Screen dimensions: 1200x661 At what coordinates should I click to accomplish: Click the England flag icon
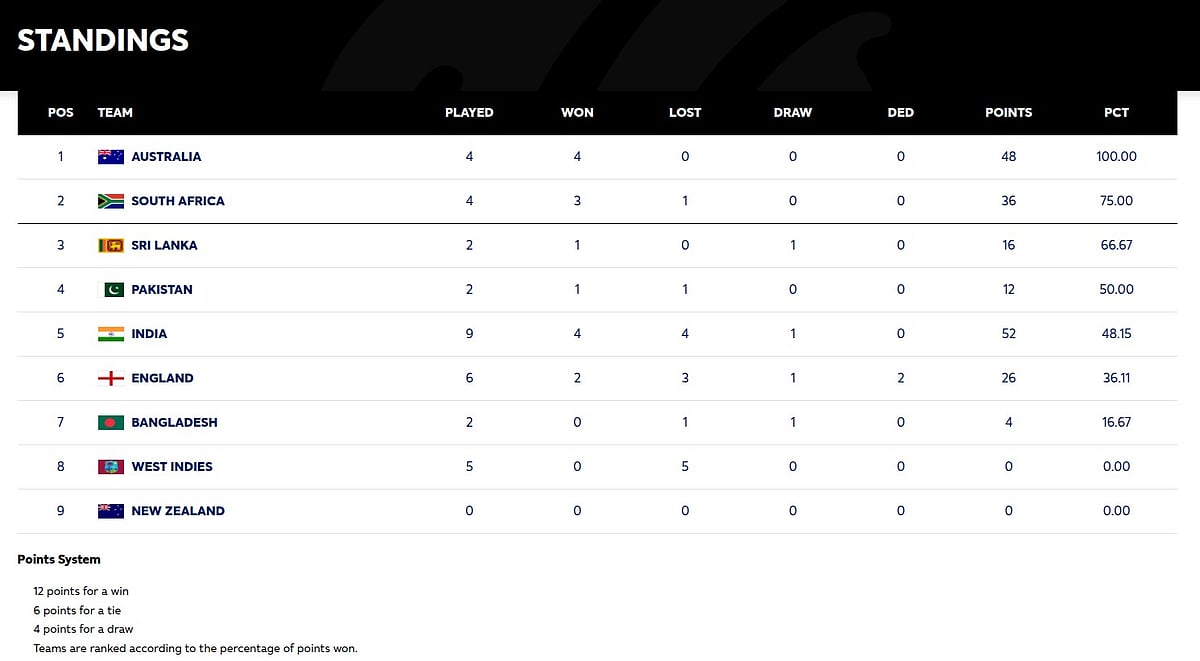(x=110, y=378)
